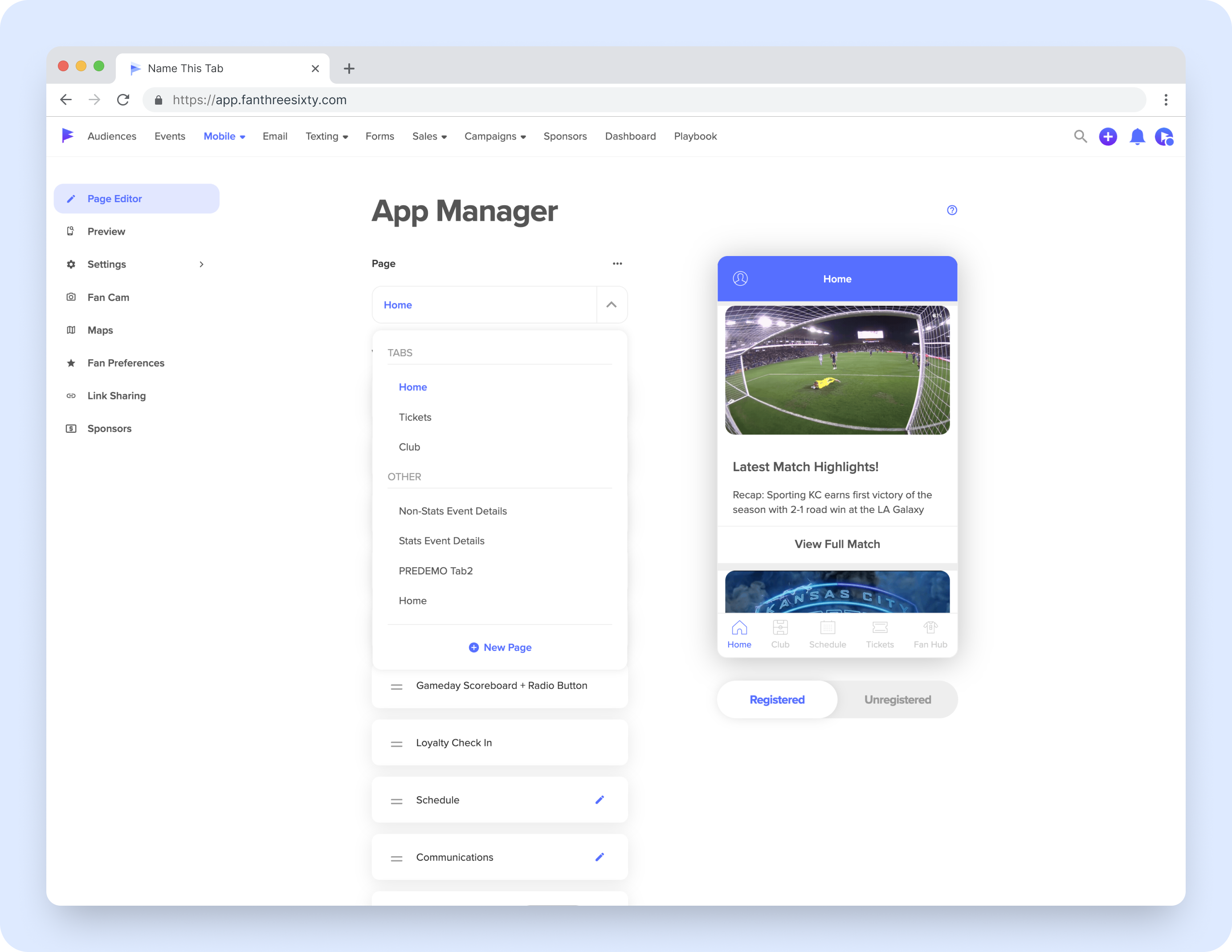Grab the drag handle of Gameday Scoreboard row
The height and width of the screenshot is (952, 1232).
[396, 686]
